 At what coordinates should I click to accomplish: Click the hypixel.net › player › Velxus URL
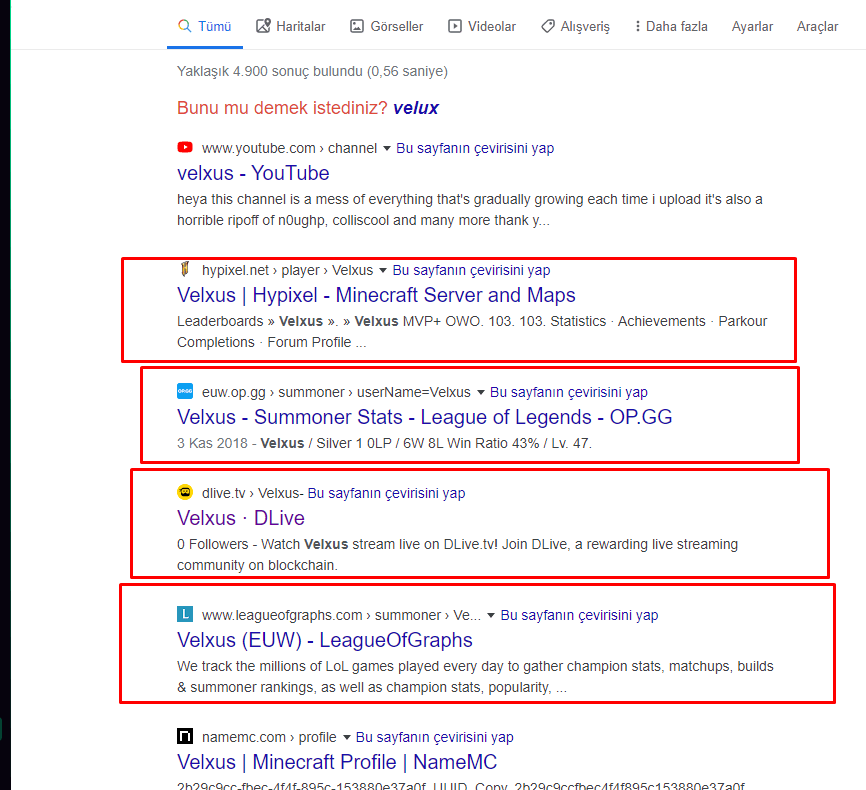pos(287,271)
